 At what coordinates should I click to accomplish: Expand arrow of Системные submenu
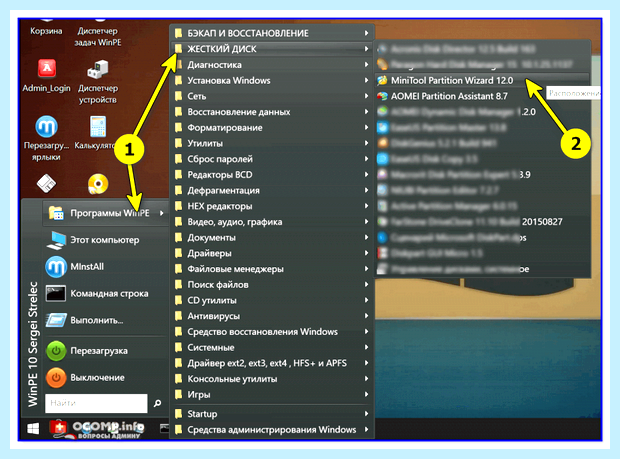tap(367, 347)
